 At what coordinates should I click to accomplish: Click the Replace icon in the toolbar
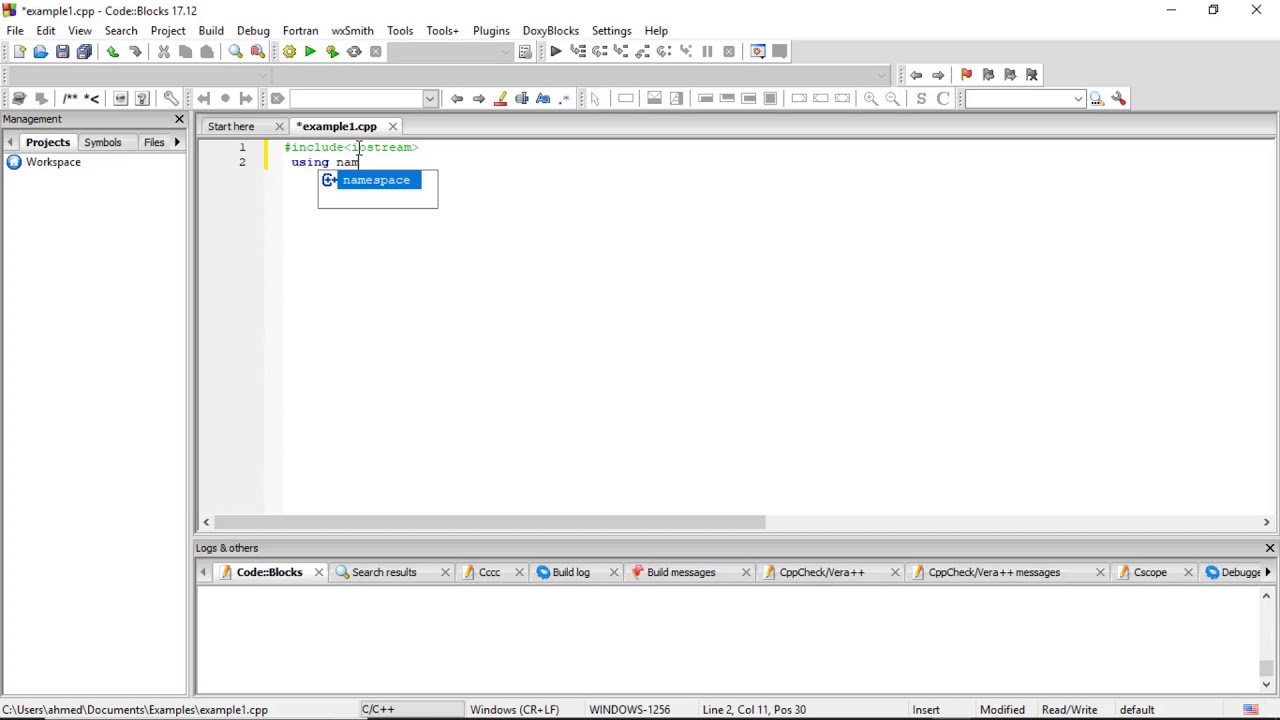coord(257,52)
